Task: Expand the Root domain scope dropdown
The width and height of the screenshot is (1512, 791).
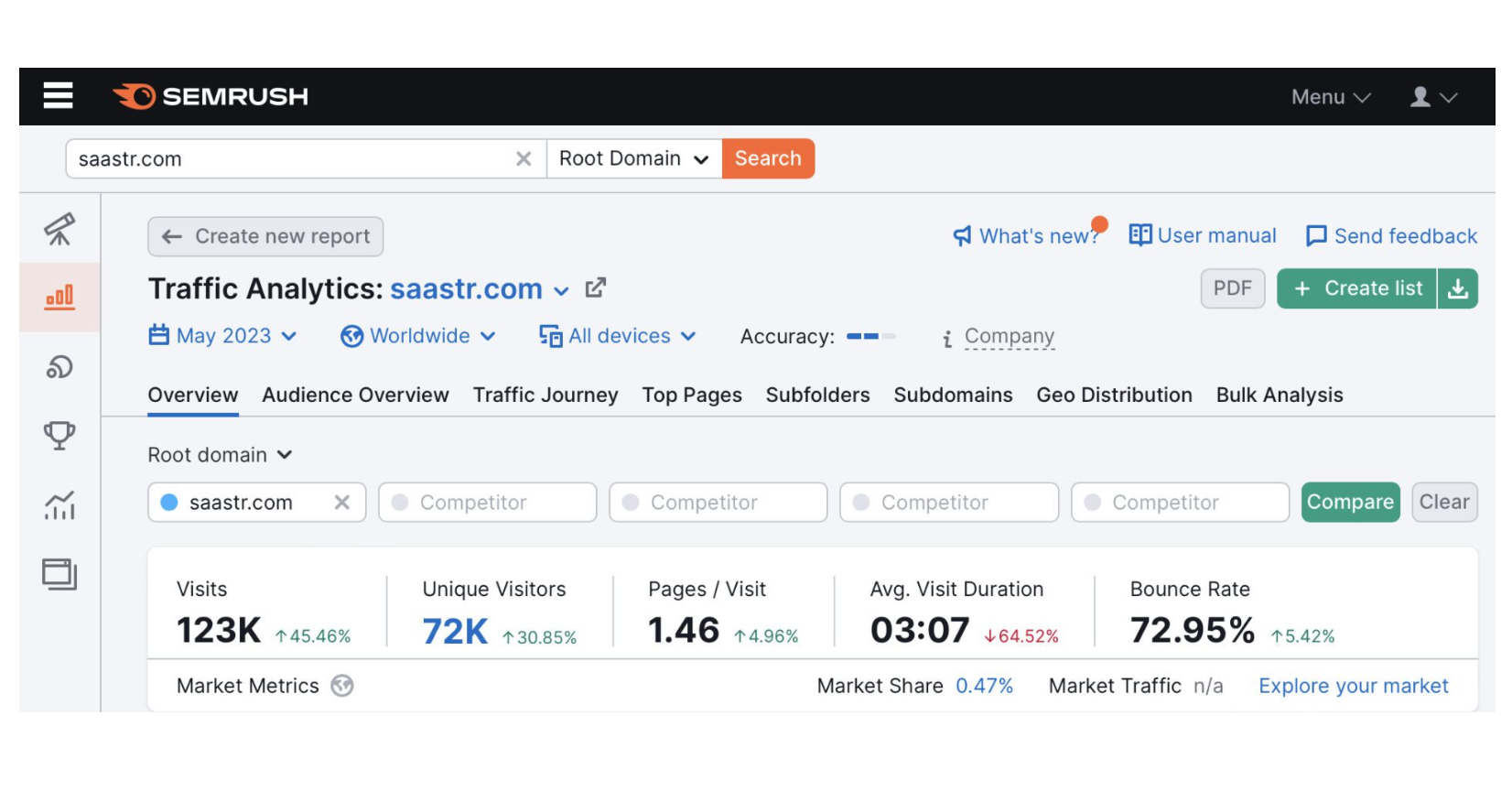Action: [220, 455]
